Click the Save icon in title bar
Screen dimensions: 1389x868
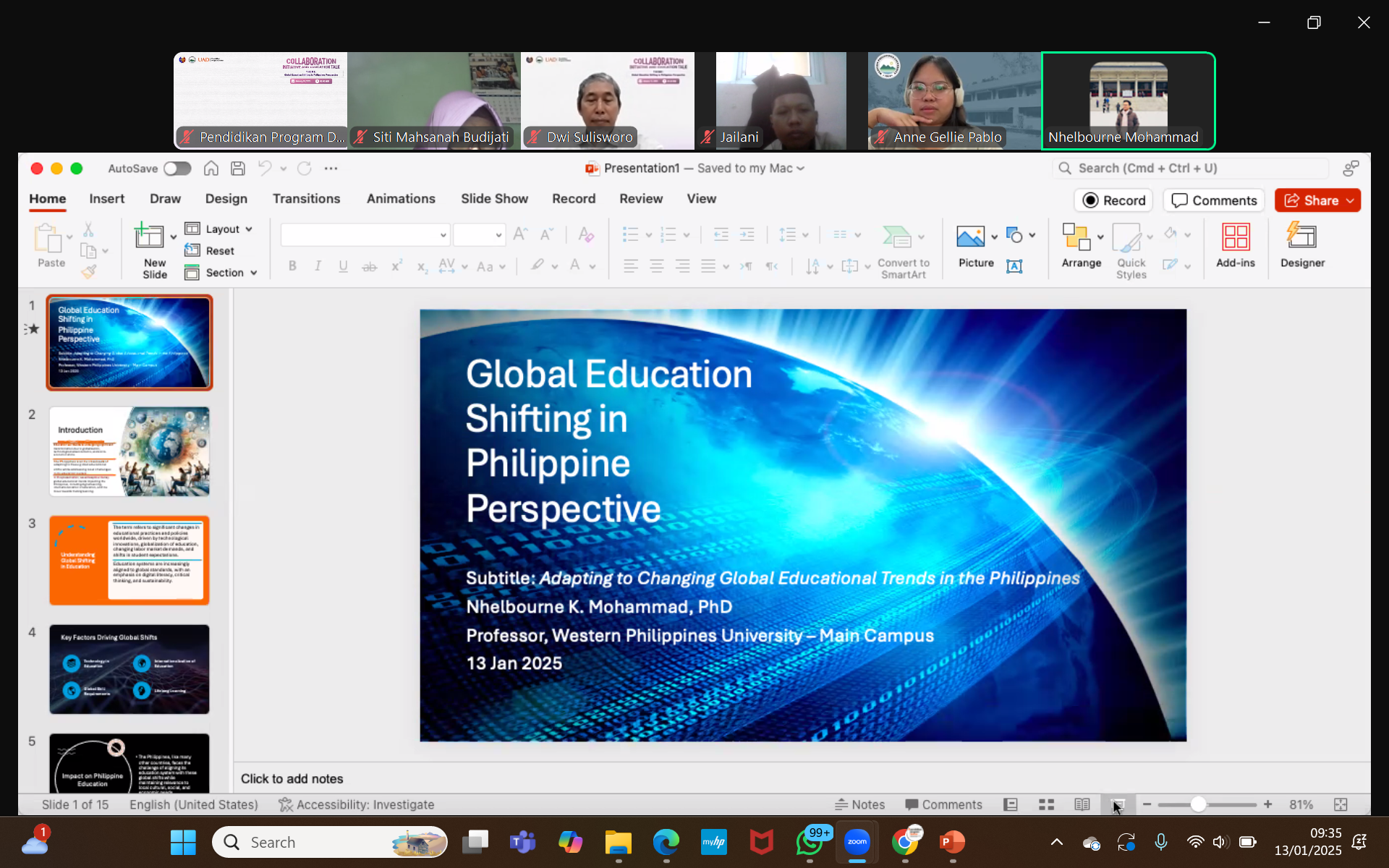[237, 169]
